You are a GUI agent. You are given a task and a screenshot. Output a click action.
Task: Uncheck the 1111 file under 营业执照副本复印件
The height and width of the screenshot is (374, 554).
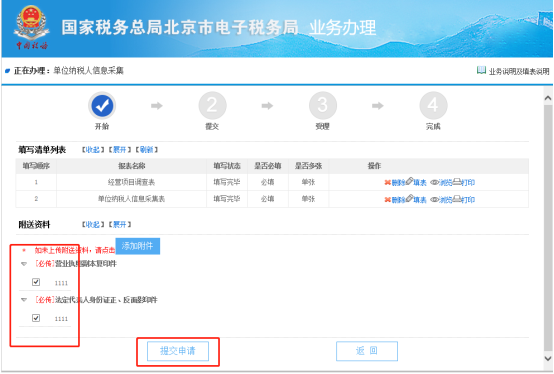(36, 282)
